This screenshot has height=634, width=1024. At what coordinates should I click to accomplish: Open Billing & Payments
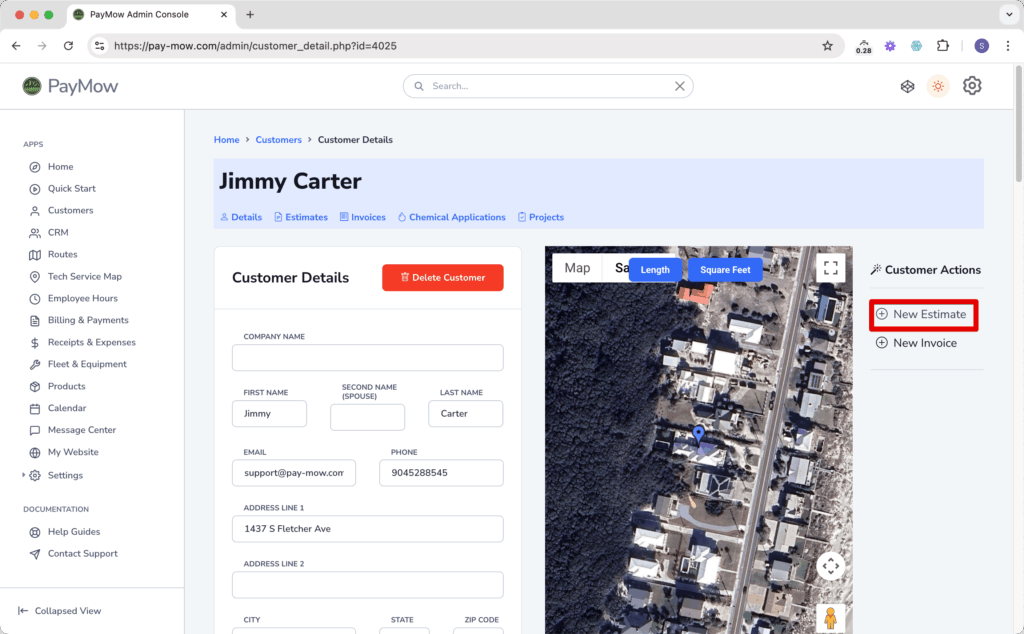pos(79,320)
